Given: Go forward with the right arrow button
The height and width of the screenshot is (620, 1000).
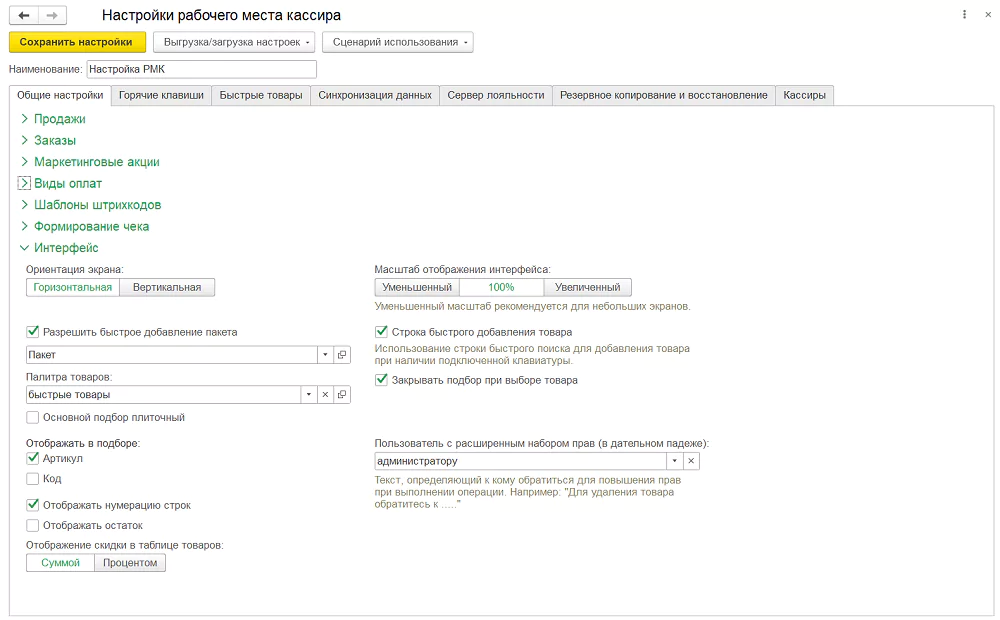Looking at the screenshot, I should (x=52, y=15).
